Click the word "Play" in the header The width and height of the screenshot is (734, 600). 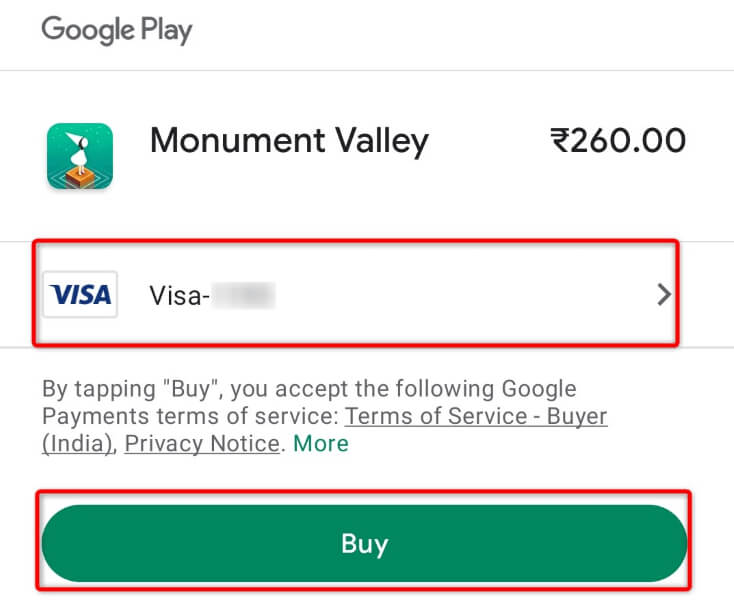[163, 30]
